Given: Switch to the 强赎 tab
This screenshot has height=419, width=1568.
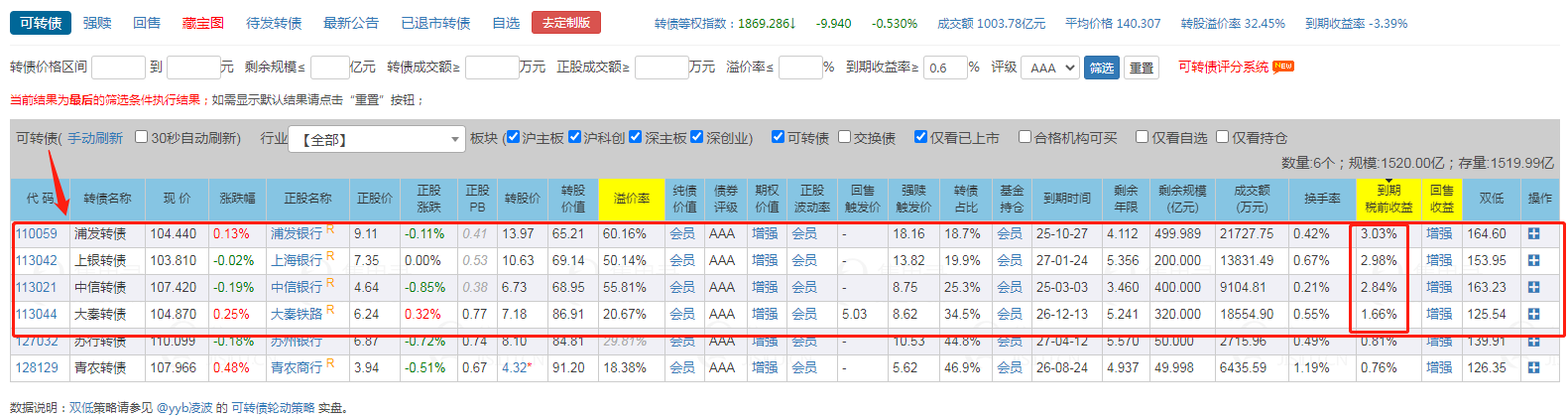Looking at the screenshot, I should click(x=97, y=23).
